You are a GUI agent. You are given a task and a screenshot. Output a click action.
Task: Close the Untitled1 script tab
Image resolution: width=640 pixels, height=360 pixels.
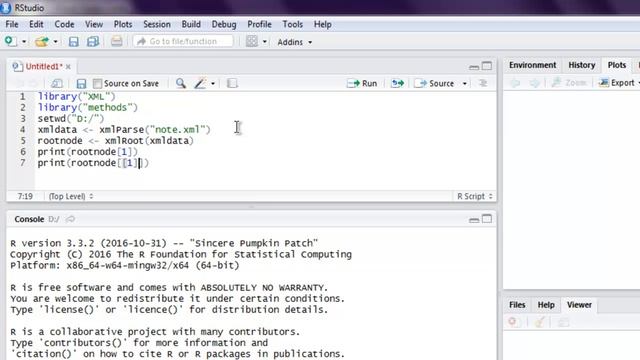[68, 67]
